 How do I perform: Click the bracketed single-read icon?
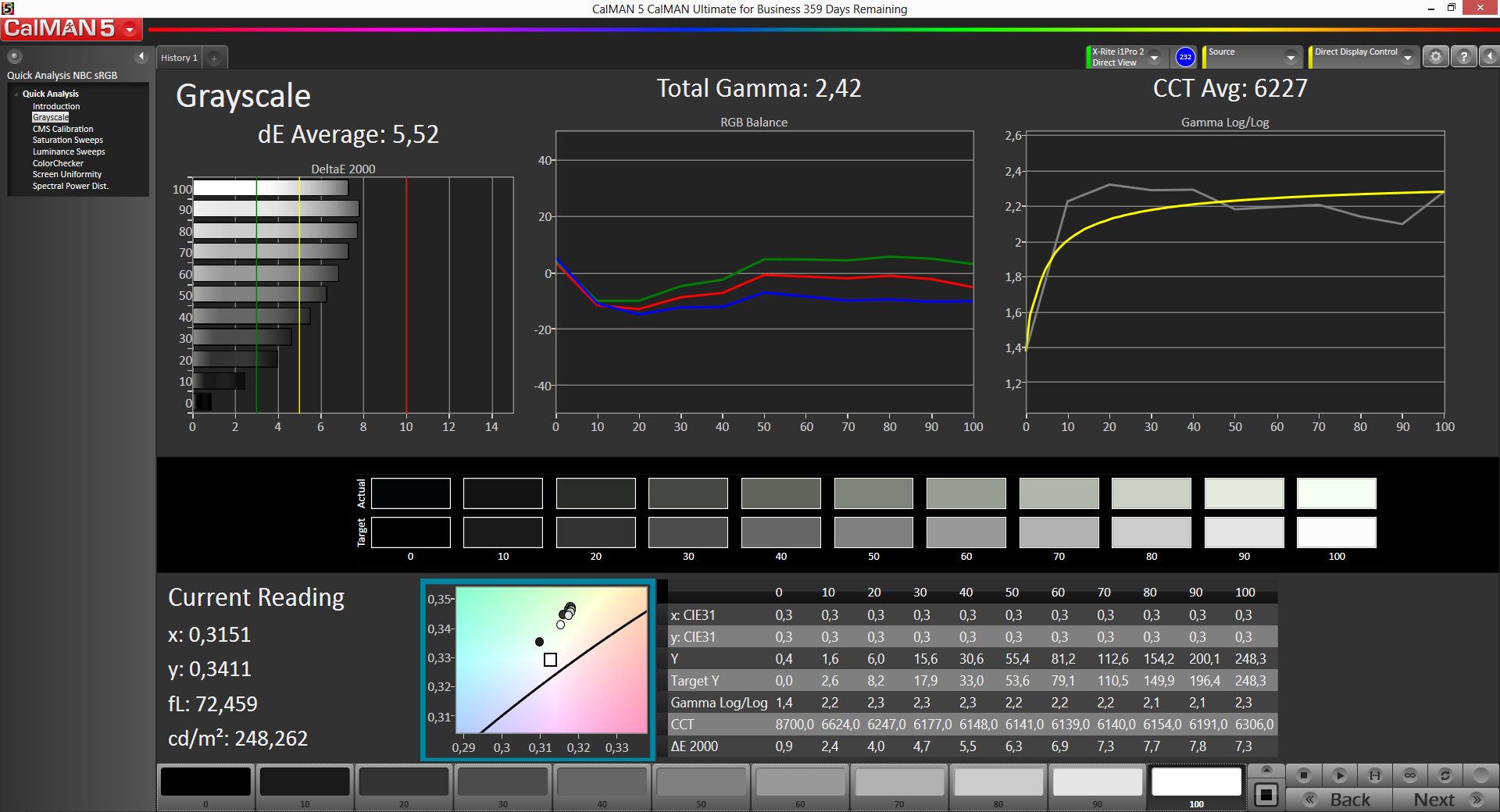(1375, 775)
